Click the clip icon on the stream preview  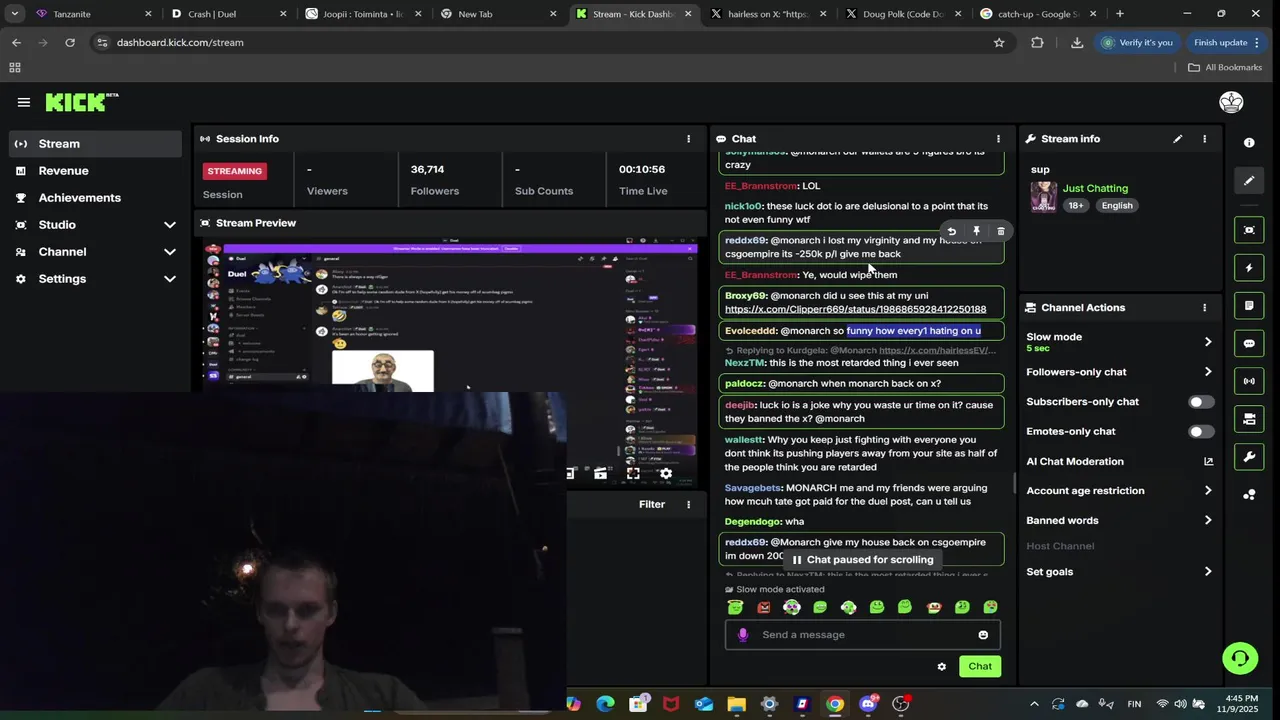coord(600,474)
